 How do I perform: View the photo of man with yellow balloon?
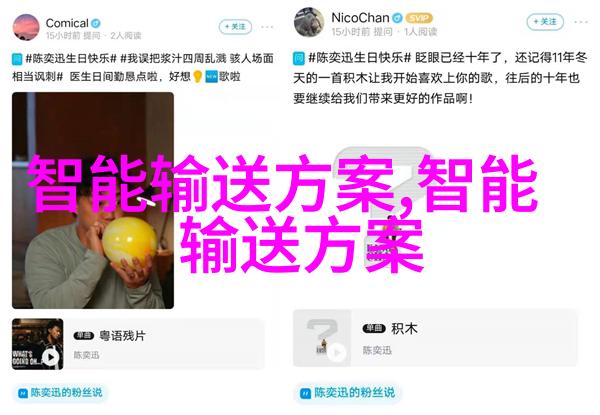[x=93, y=200]
